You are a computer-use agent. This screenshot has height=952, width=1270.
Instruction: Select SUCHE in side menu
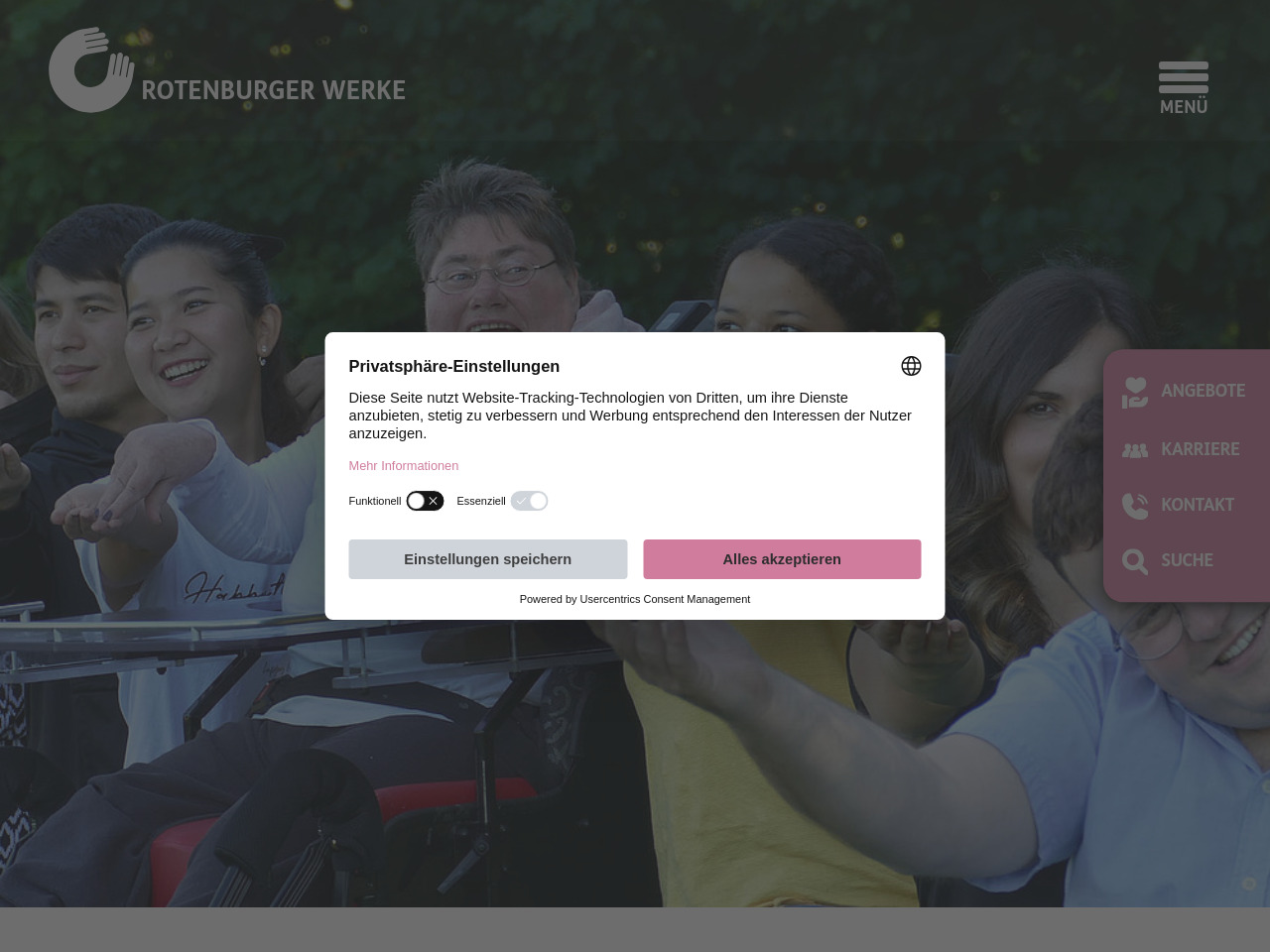pyautogui.click(x=1187, y=560)
